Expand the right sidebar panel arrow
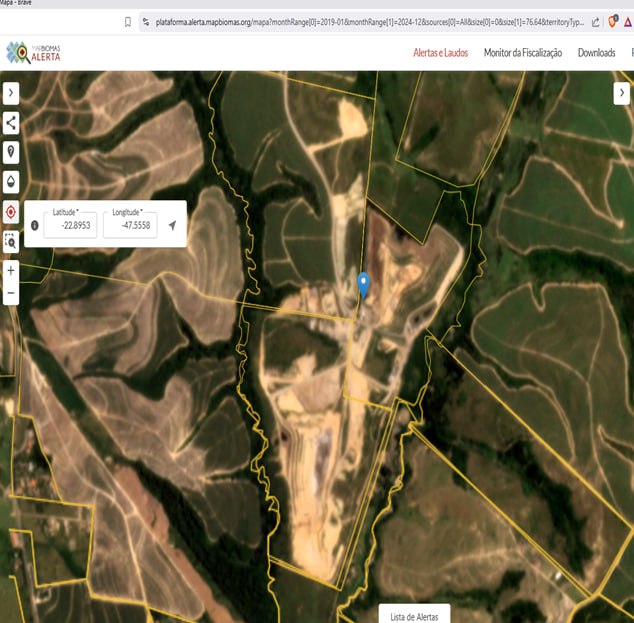 [622, 93]
